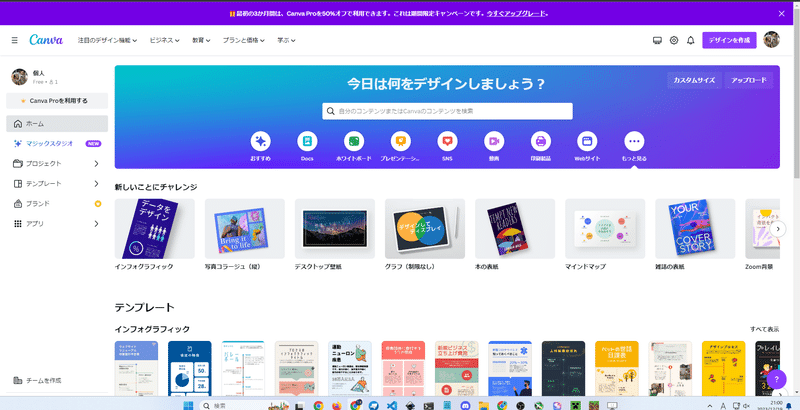Screen dimensions: 800x410
Task: Open Discord from the taskbar
Action: [465, 406]
